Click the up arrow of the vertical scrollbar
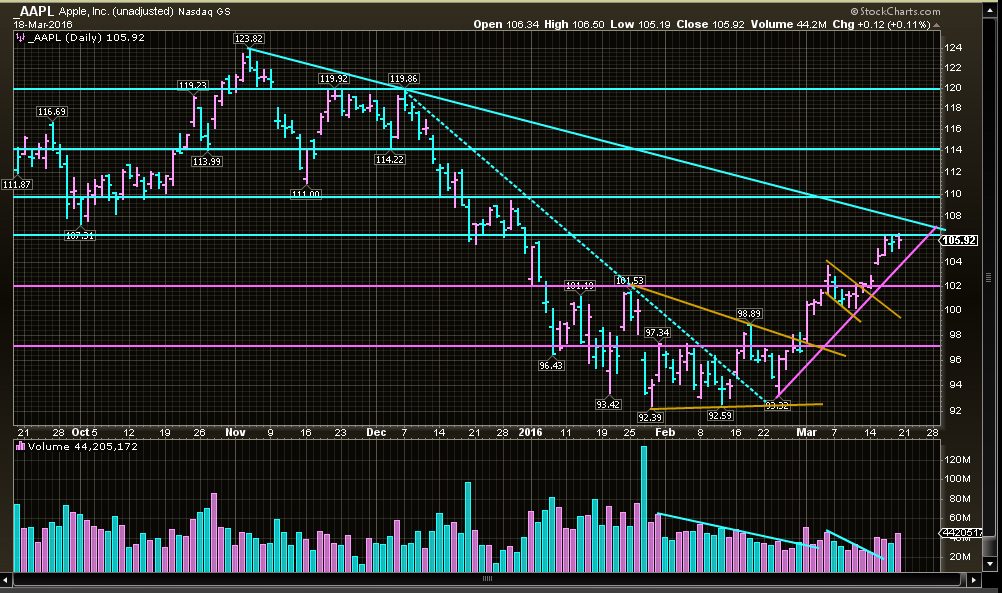 [x=990, y=8]
